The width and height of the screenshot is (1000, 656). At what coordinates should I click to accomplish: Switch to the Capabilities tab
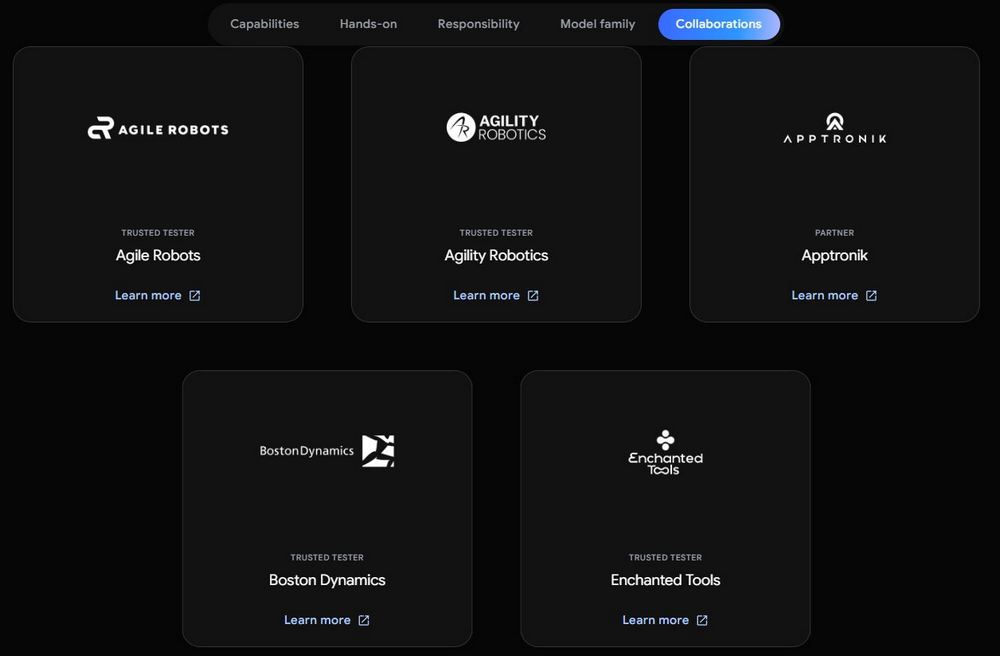[264, 24]
